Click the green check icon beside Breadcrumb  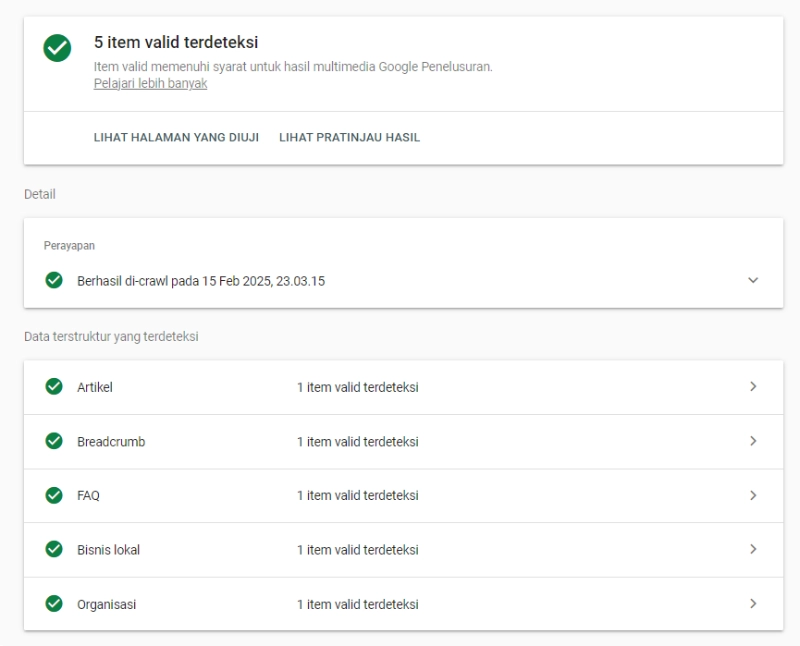pos(54,441)
